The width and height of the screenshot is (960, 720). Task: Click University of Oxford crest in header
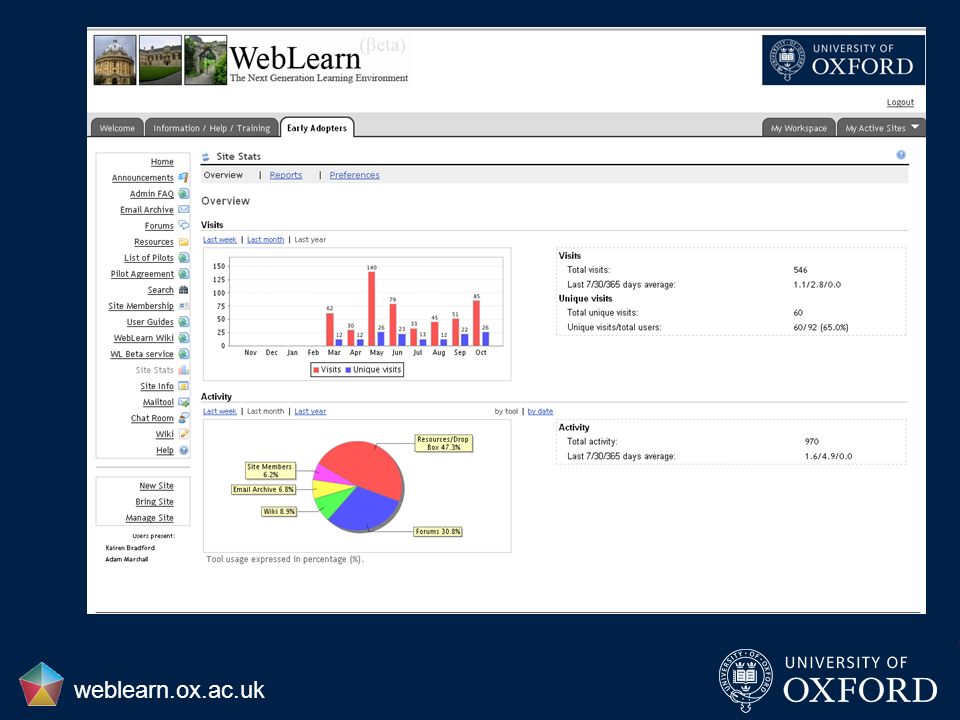[x=787, y=59]
